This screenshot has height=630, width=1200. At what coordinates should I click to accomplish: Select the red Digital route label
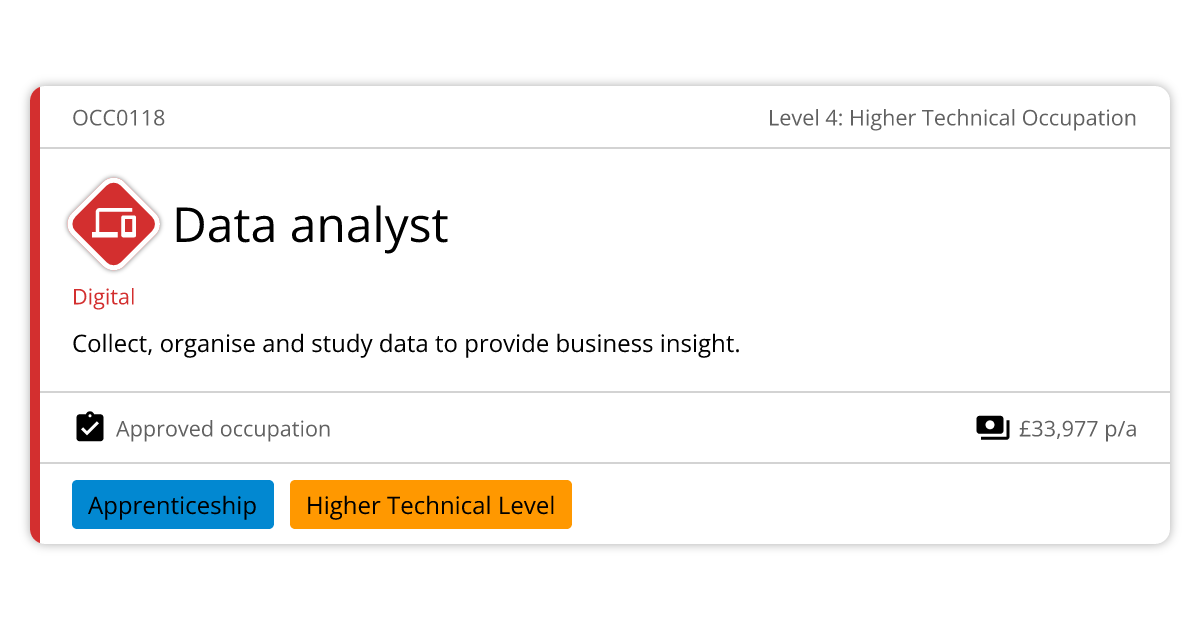103,297
